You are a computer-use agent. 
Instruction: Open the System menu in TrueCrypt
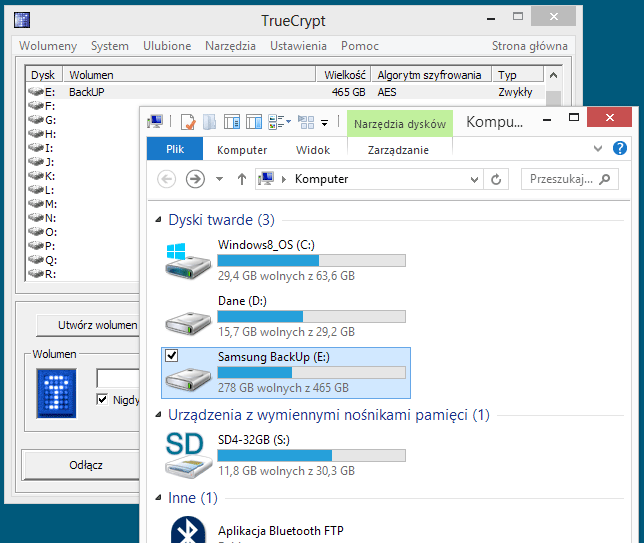click(110, 46)
